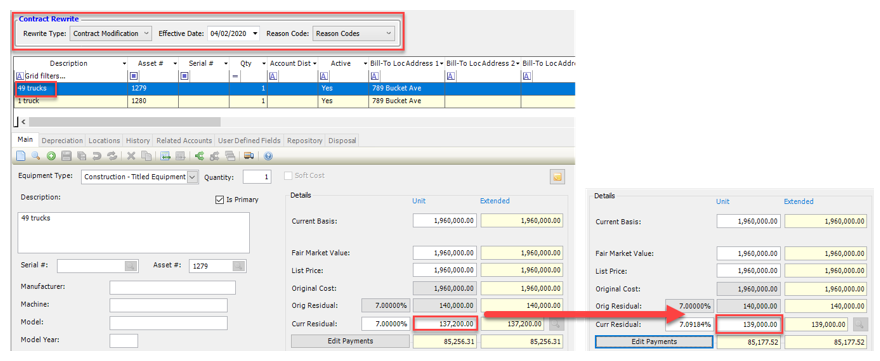The height and width of the screenshot is (361, 880).
Task: Click the blue help toolbar icon
Action: pyautogui.click(x=268, y=156)
